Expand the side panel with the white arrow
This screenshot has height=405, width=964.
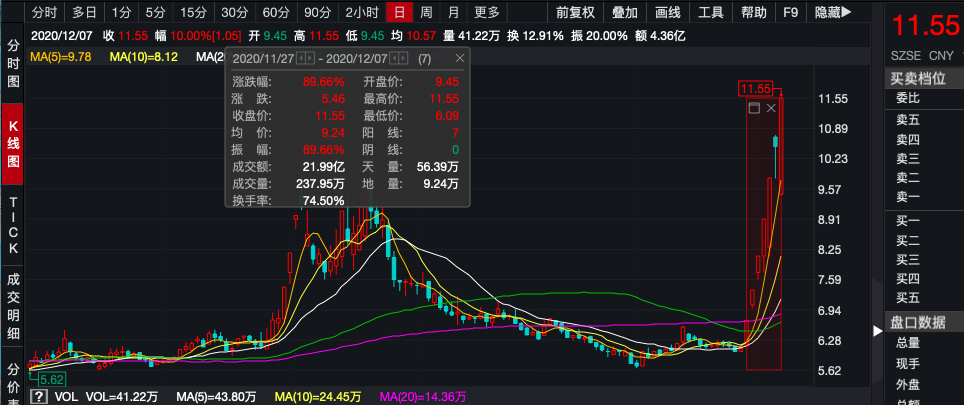pos(877,331)
